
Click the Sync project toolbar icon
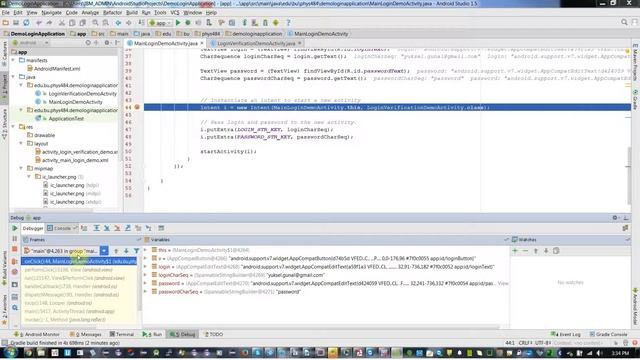click(x=26, y=23)
